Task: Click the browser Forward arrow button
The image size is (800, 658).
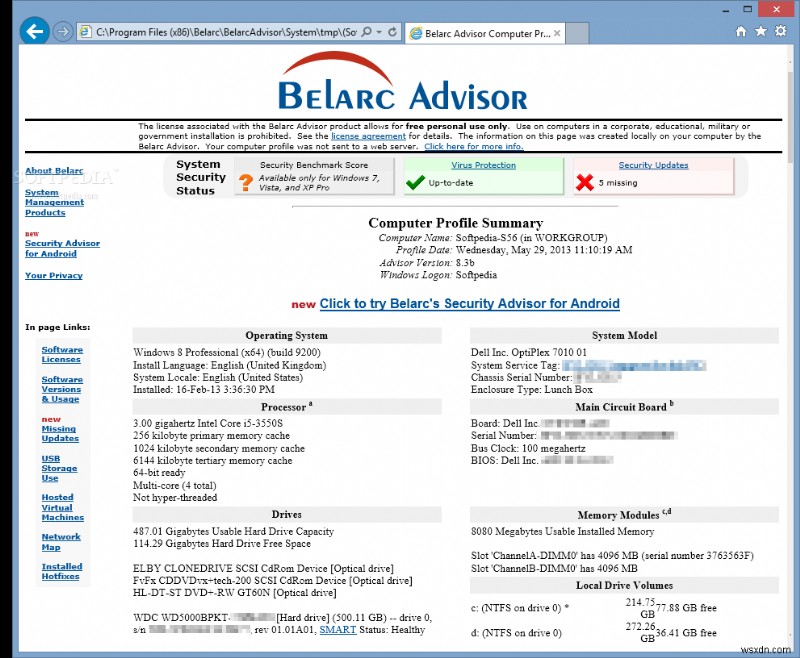Action: [x=62, y=32]
